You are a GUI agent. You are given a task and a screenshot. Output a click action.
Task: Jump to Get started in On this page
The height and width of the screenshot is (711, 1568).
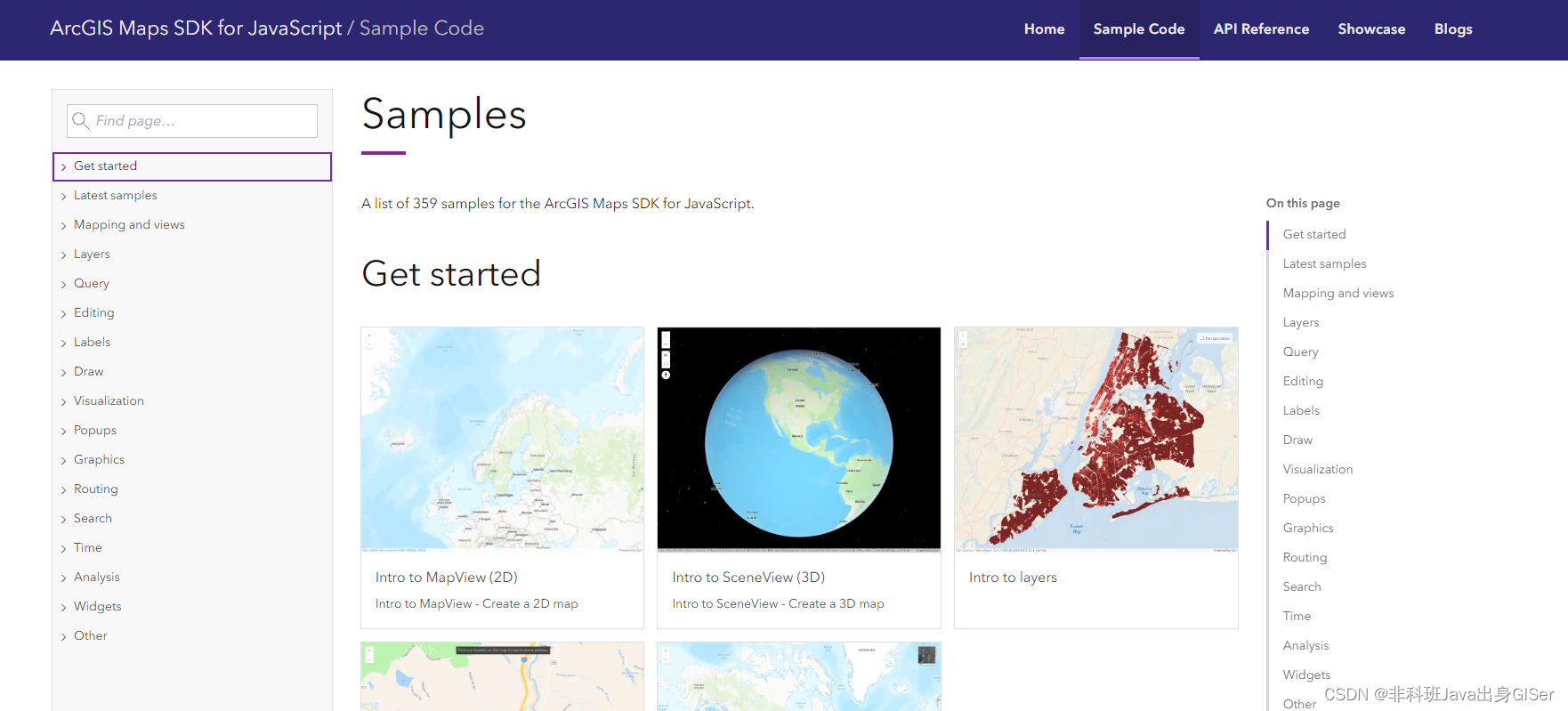tap(1314, 234)
